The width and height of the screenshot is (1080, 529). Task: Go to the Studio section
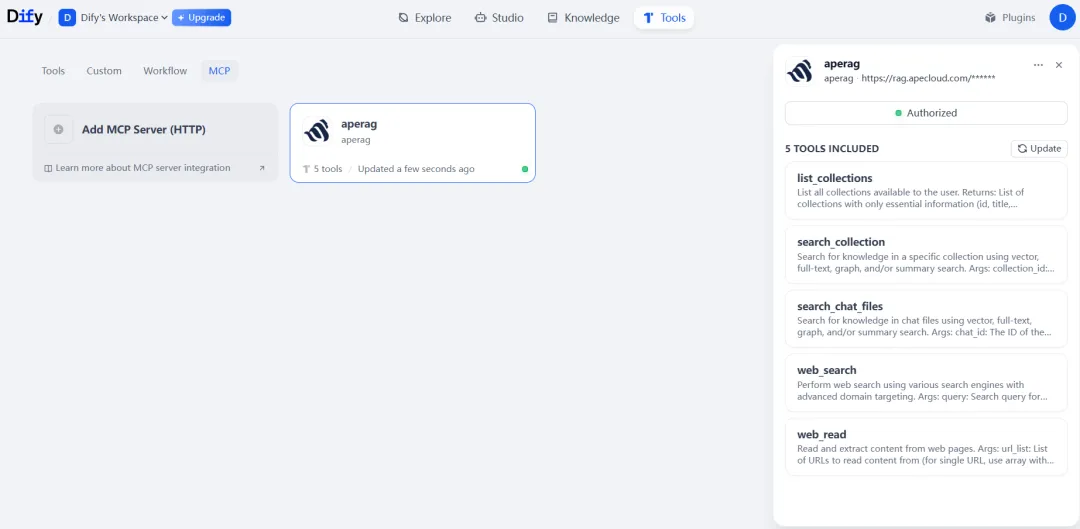499,17
